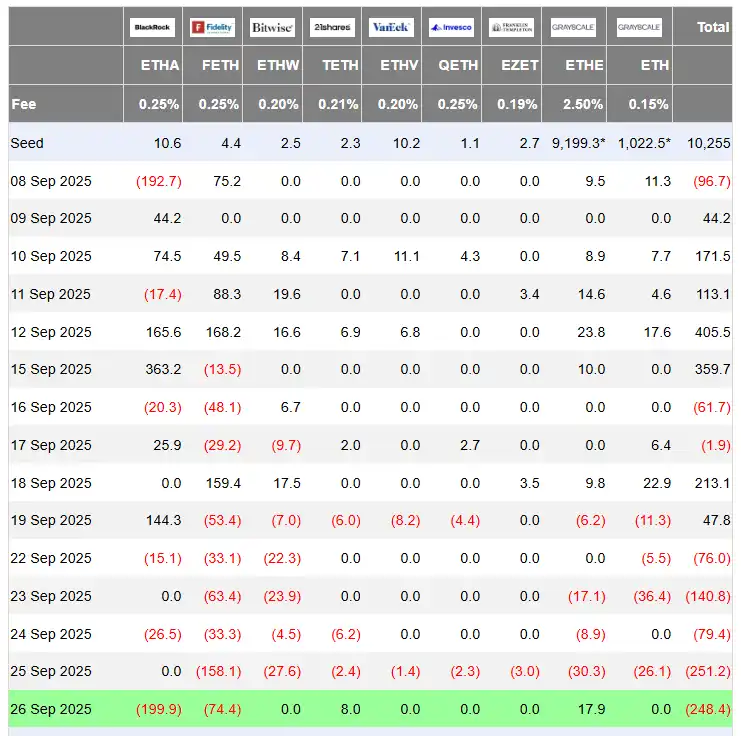Click the Invesco logo
Viewport: 741px width, 736px height.
tap(451, 28)
